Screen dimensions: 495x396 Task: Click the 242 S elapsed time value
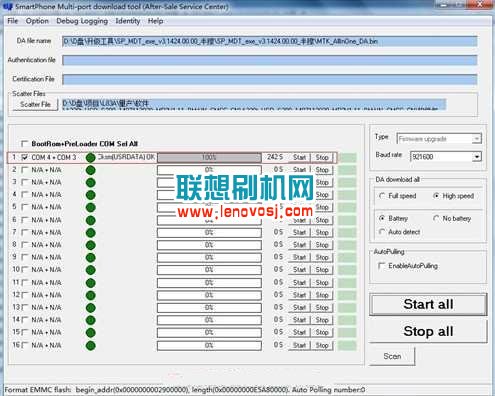pyautogui.click(x=275, y=157)
